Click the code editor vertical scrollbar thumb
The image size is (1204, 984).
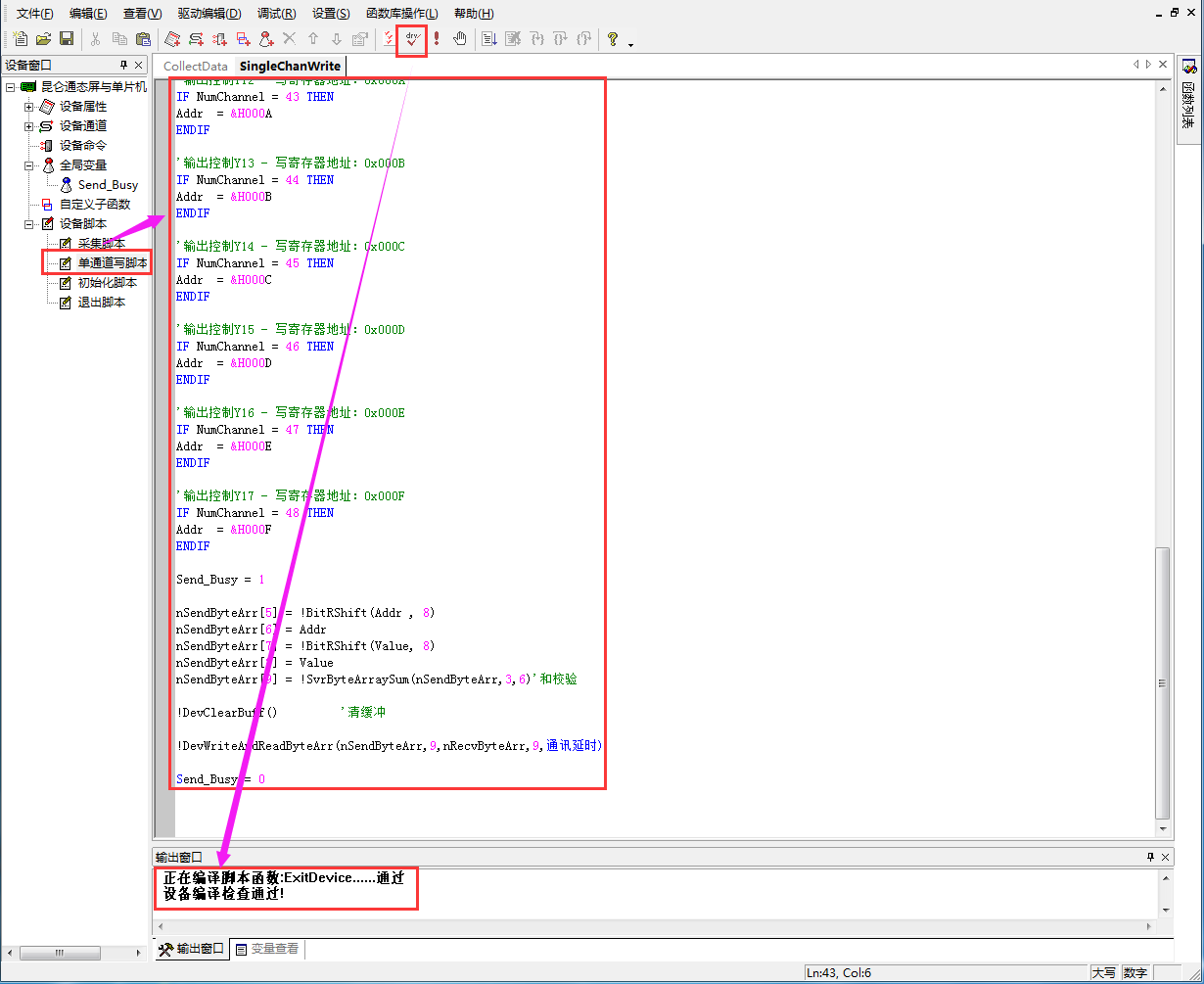pos(1163,682)
